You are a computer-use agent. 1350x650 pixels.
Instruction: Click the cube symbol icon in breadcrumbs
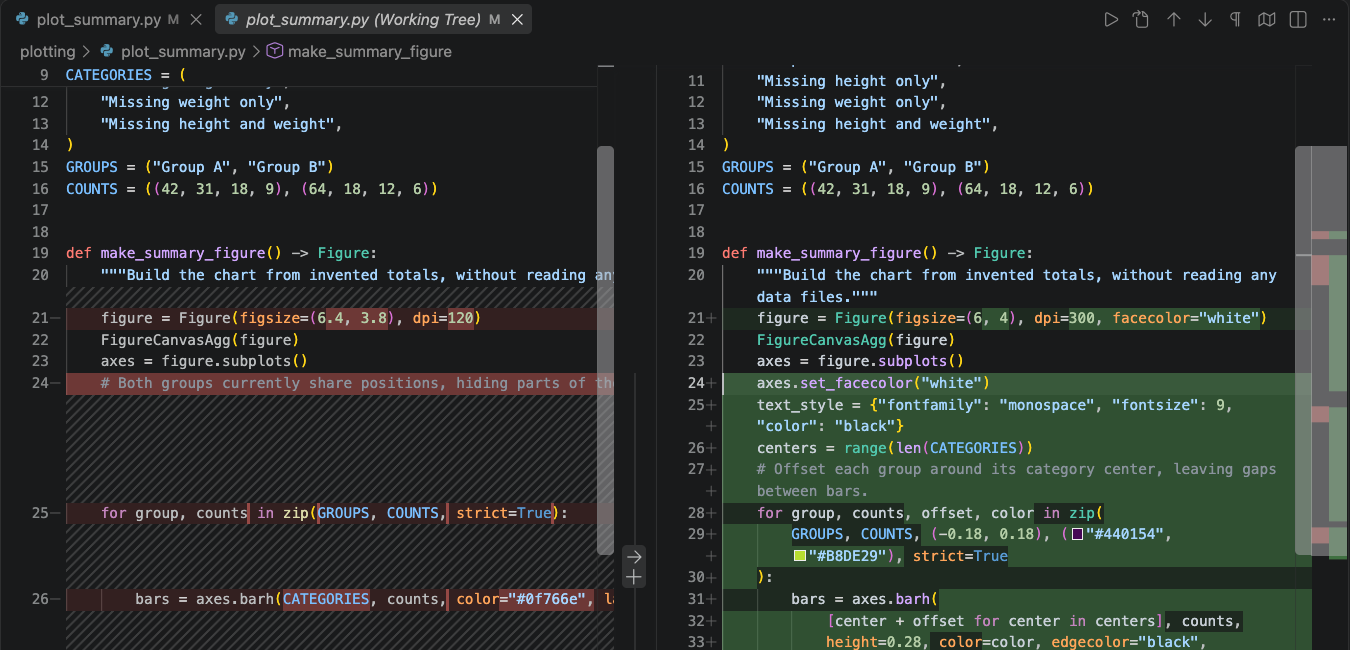point(274,51)
